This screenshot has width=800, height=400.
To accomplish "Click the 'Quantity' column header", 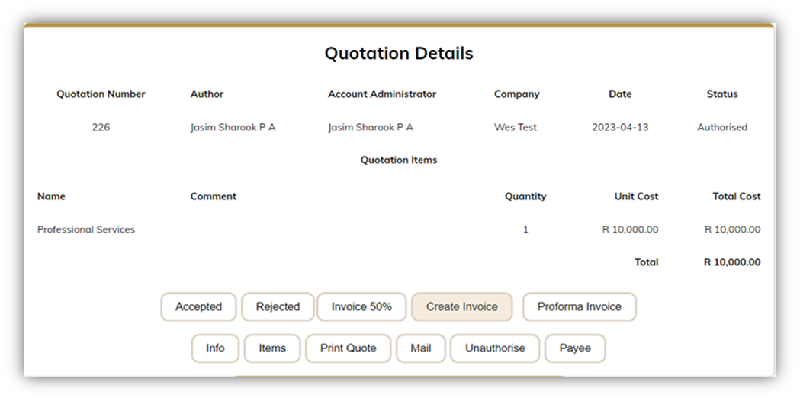I will [x=526, y=196].
